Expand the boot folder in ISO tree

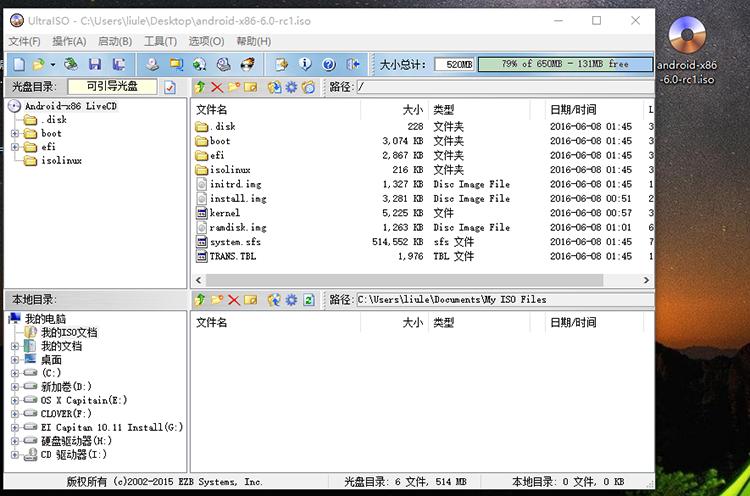pyautogui.click(x=15, y=133)
